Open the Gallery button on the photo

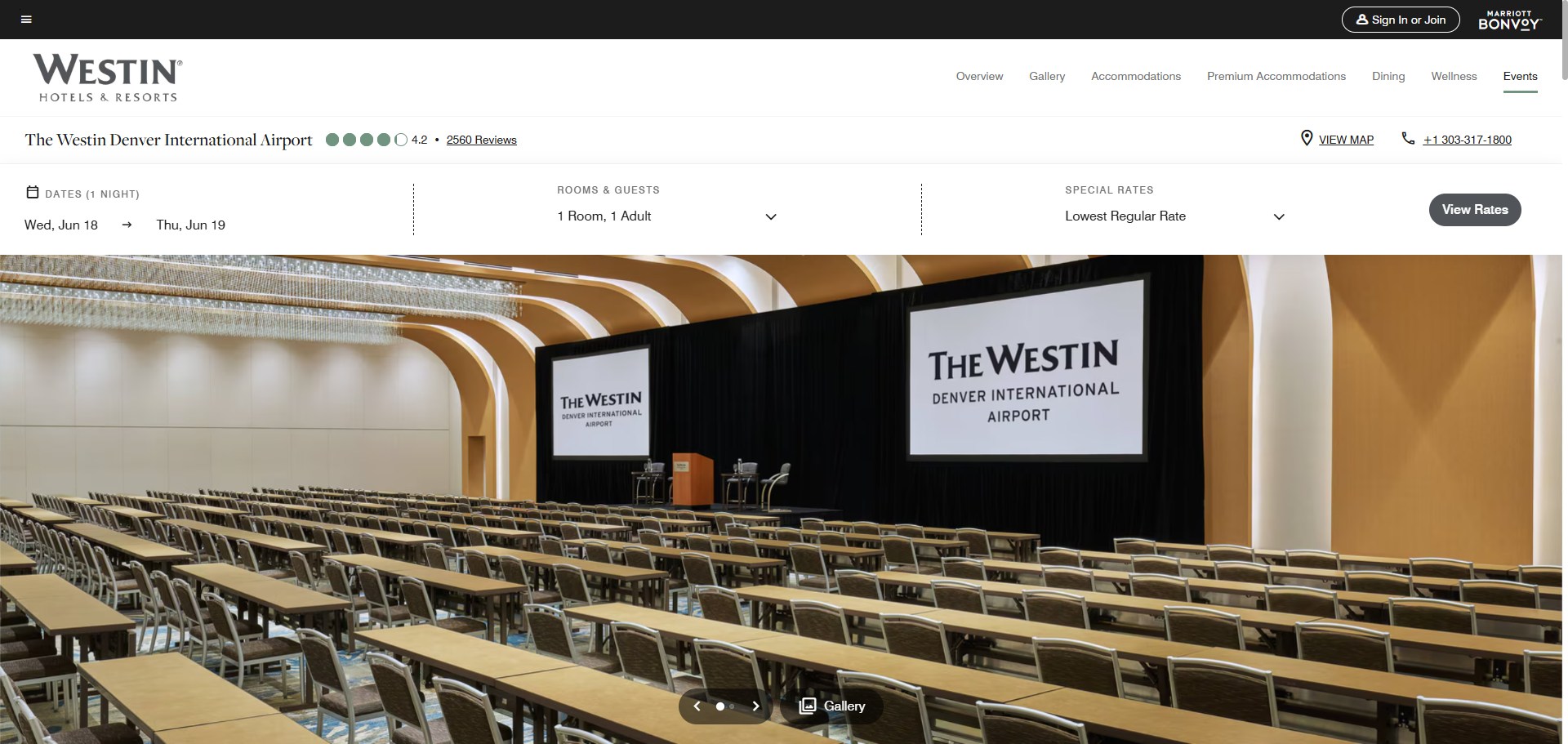(831, 706)
